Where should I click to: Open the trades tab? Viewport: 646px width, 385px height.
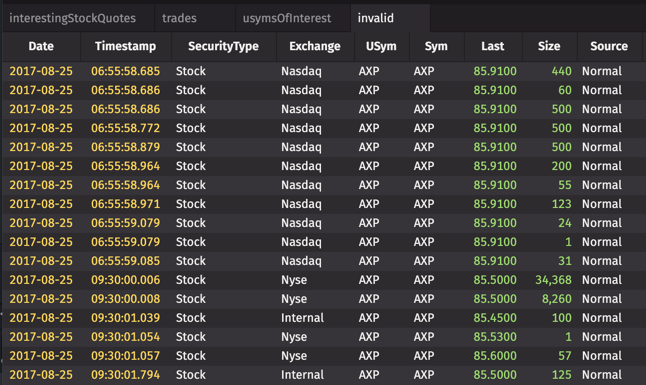coord(179,18)
